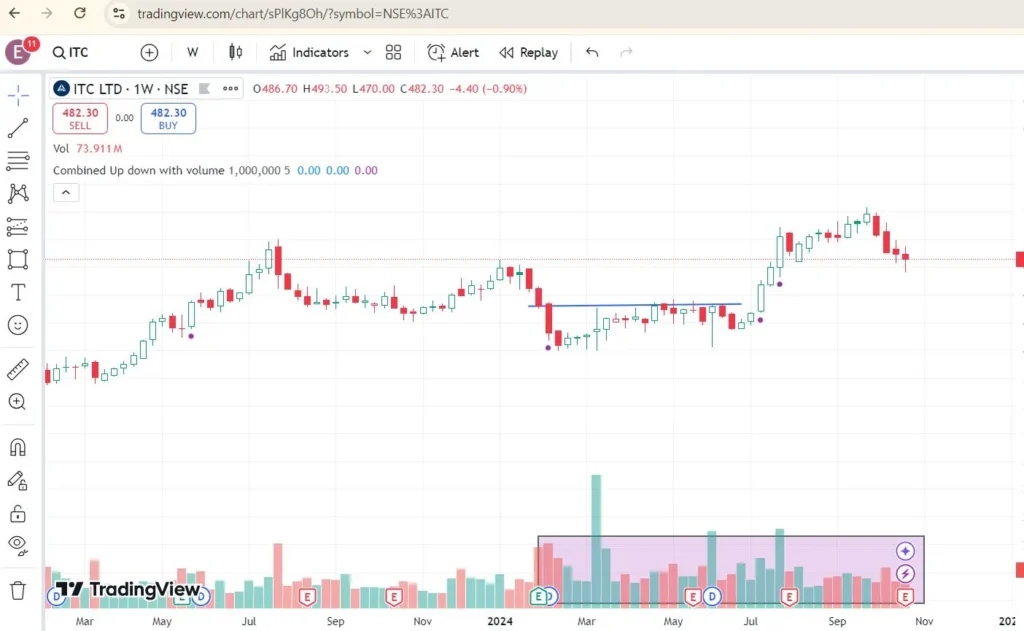Open the emoji icons tool
This screenshot has width=1024, height=631.
[18, 325]
